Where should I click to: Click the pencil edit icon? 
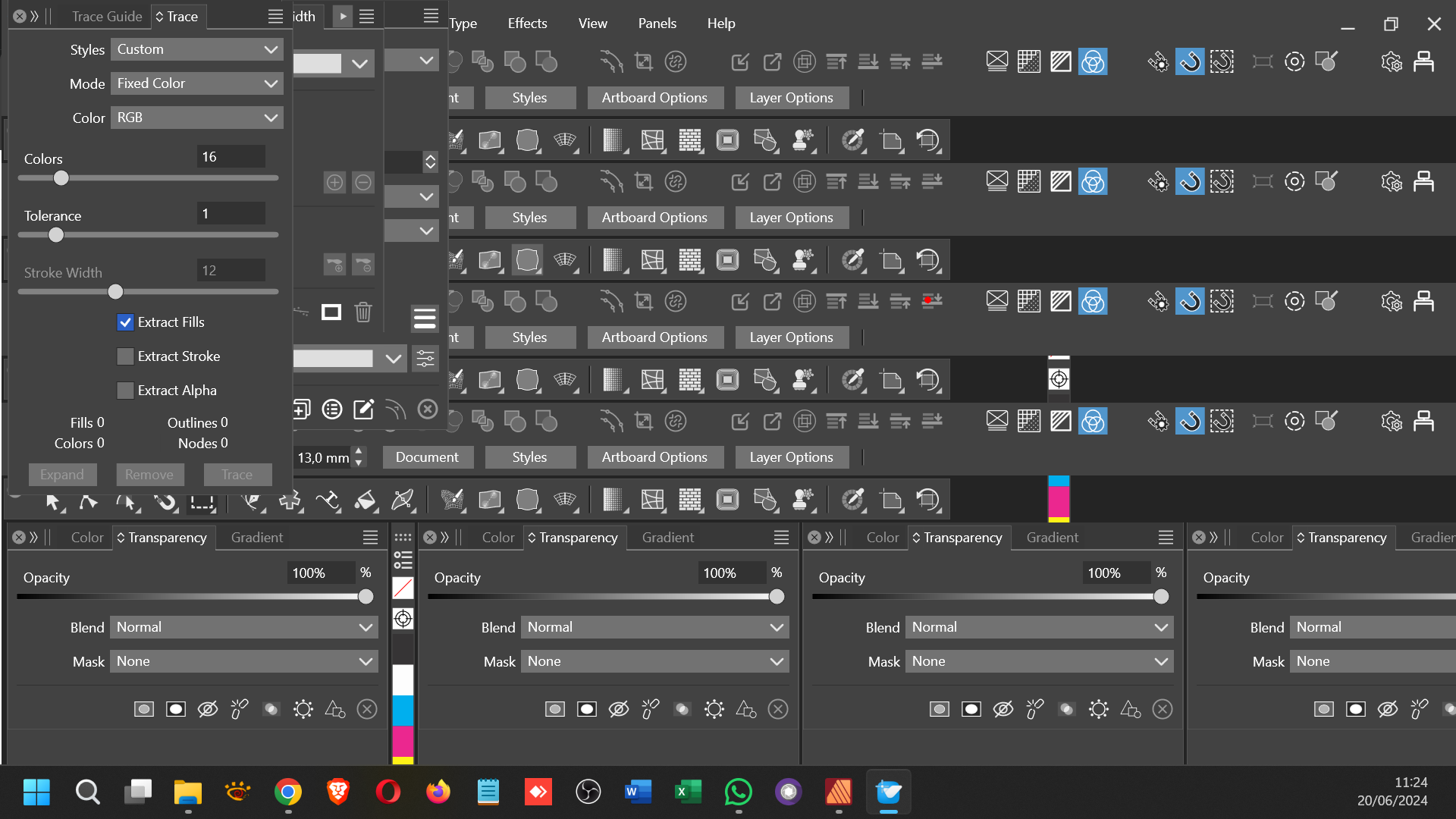tap(364, 410)
